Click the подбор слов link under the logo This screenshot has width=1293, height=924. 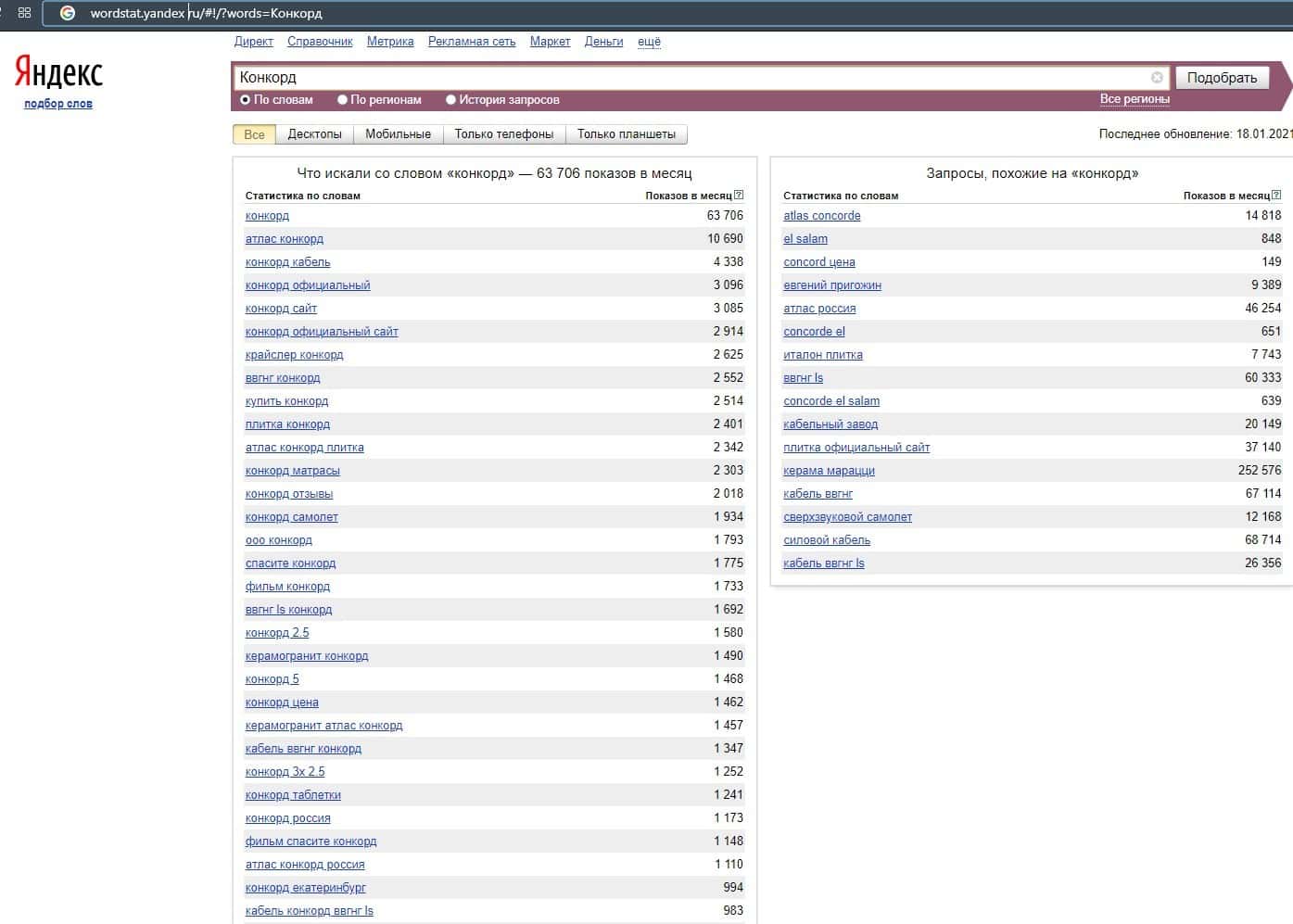pos(57,104)
